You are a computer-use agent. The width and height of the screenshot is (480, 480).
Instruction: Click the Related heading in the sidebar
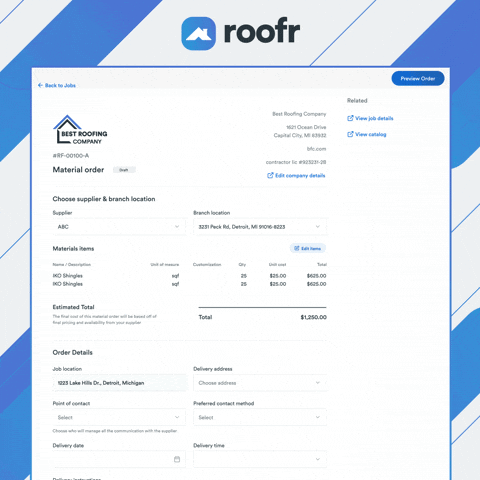[357, 101]
